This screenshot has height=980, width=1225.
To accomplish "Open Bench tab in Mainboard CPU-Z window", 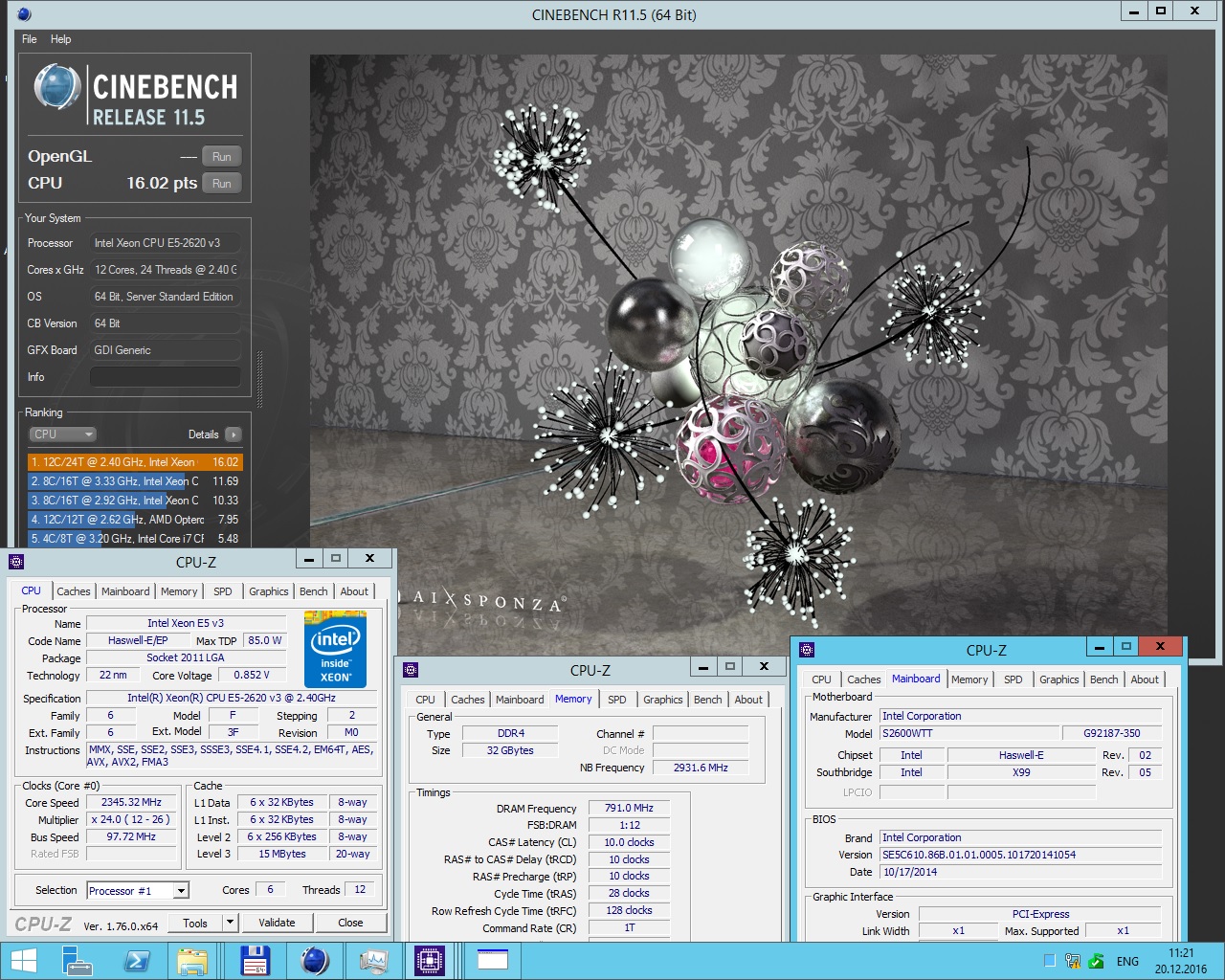I will click(1104, 679).
